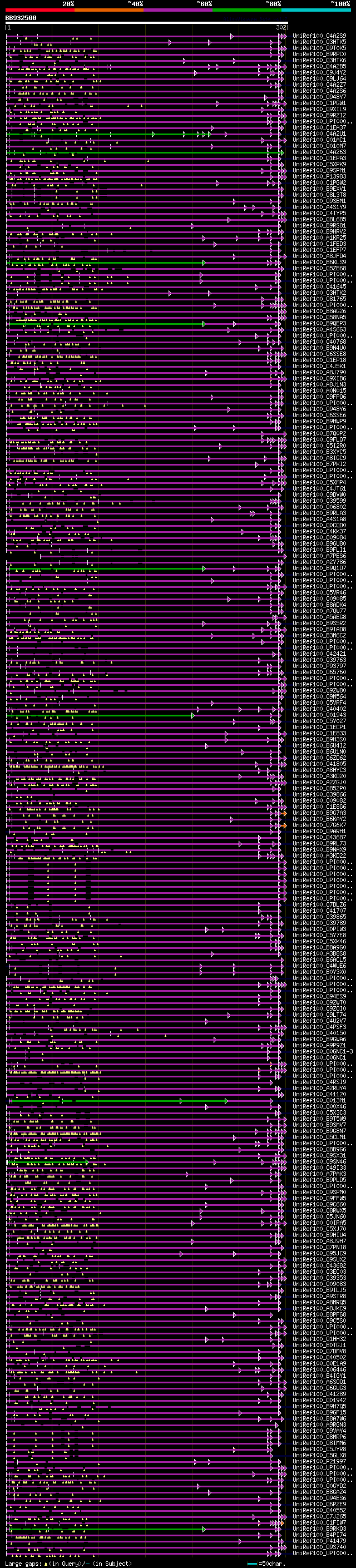Open hit UniRef100_Q3HTK5
This screenshot has height=1568, width=356.
tap(319, 42)
